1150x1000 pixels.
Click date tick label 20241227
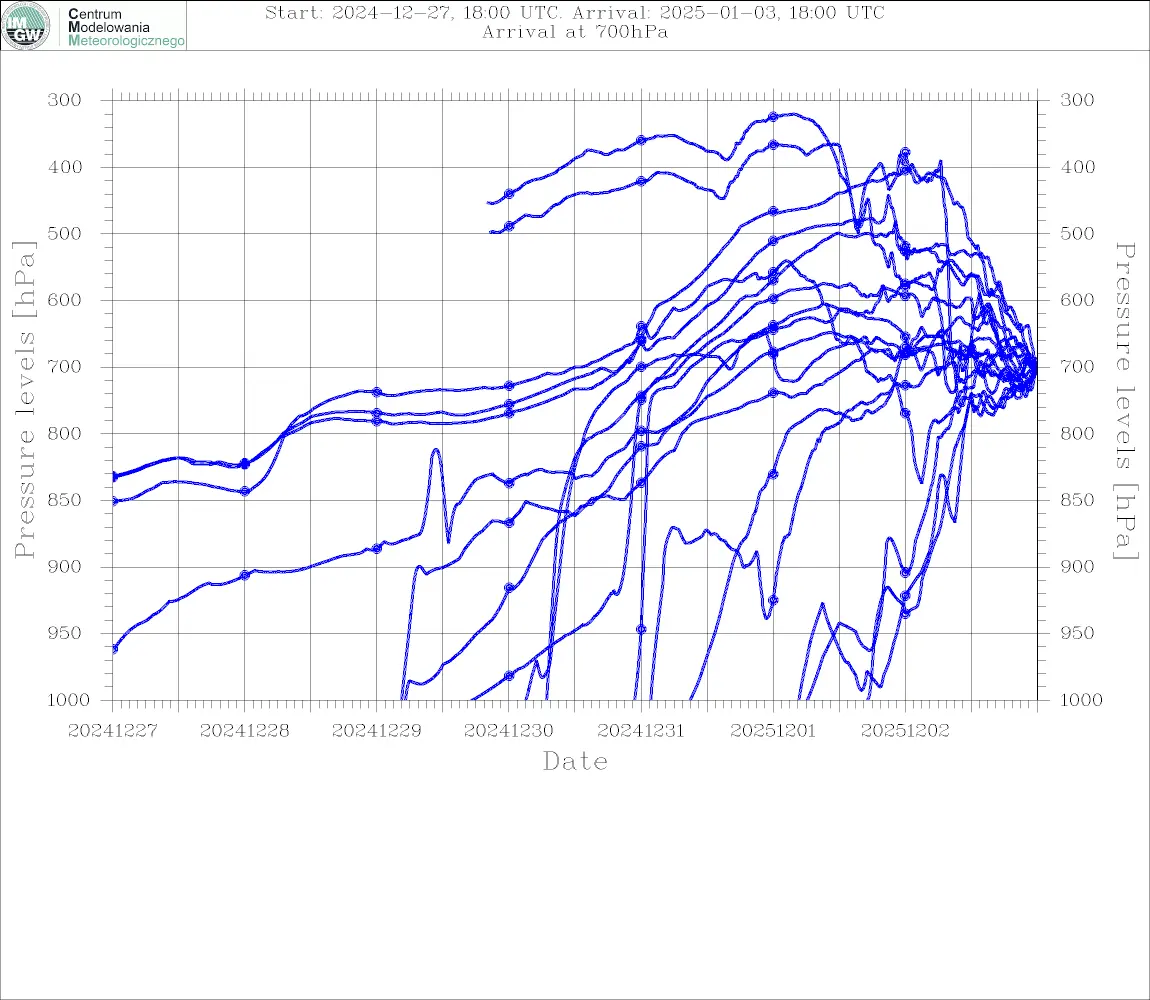tap(113, 731)
